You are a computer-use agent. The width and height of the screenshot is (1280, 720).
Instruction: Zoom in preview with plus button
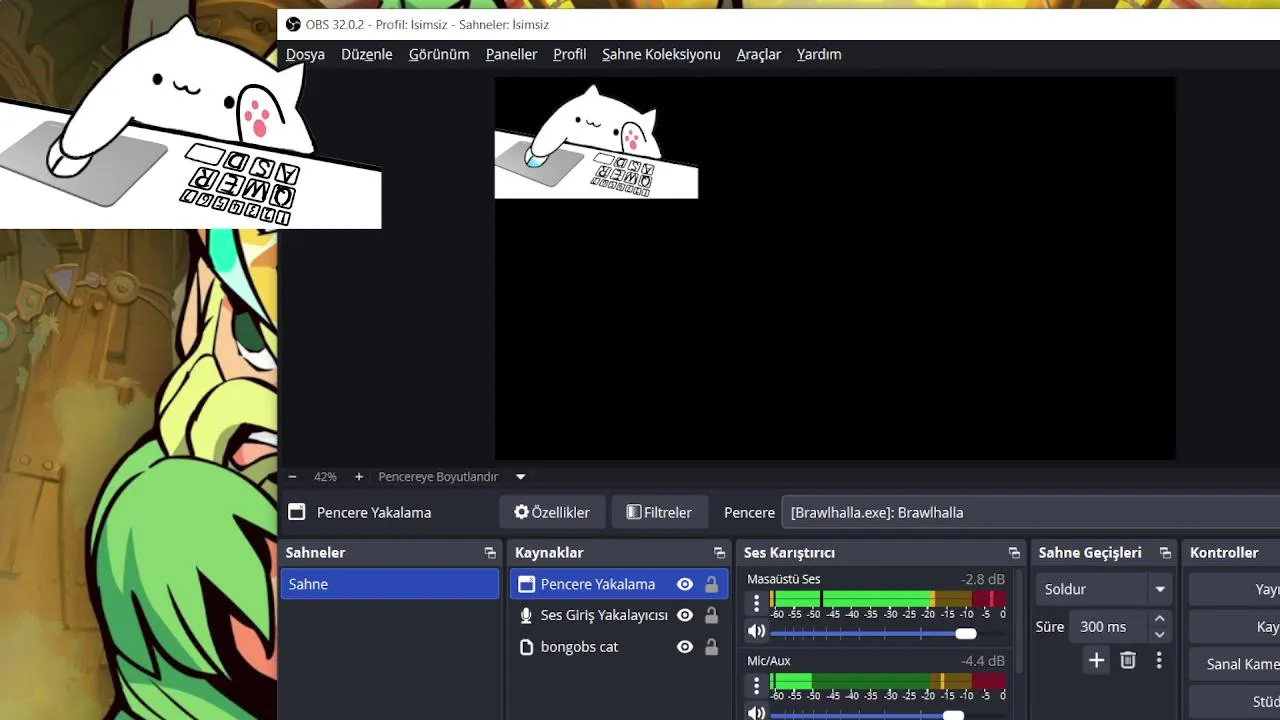[x=359, y=477]
